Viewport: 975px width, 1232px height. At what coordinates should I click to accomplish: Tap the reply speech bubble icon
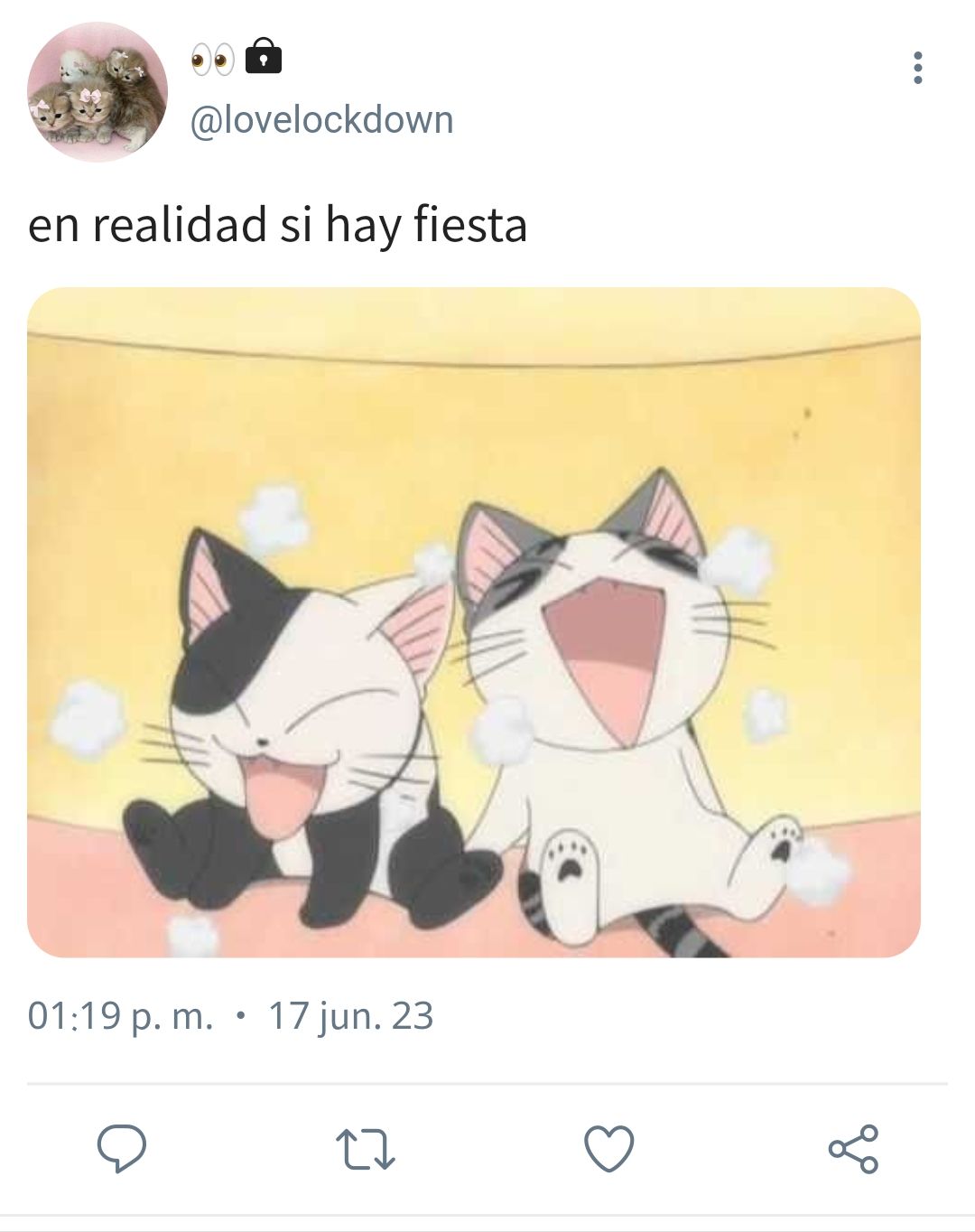coord(122,1149)
